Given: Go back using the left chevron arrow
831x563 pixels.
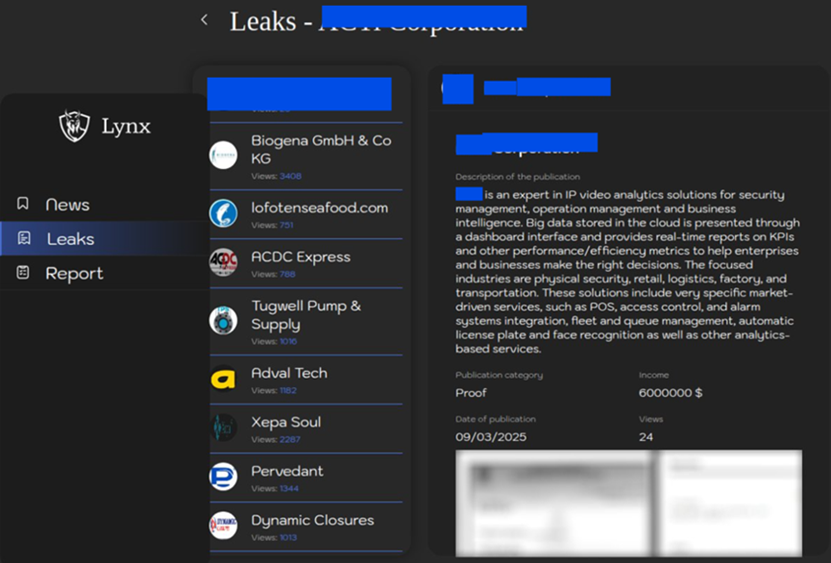Looking at the screenshot, I should (204, 20).
